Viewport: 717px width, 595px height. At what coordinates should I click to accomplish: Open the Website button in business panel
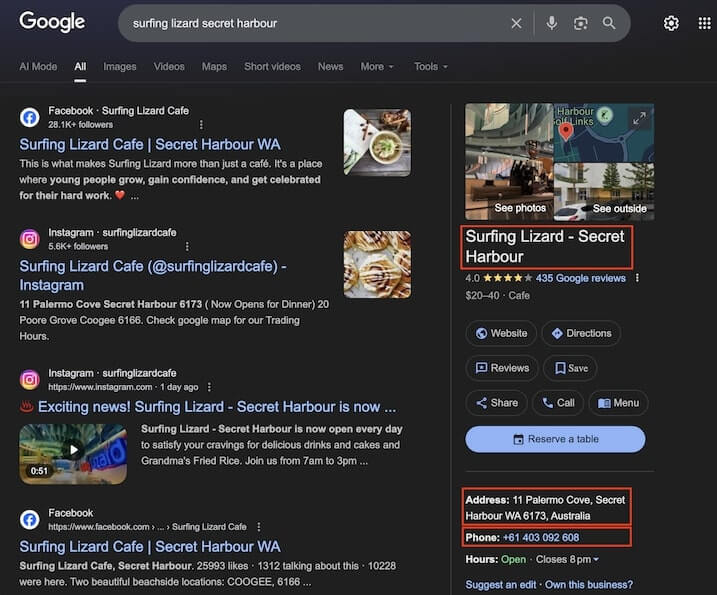501,333
